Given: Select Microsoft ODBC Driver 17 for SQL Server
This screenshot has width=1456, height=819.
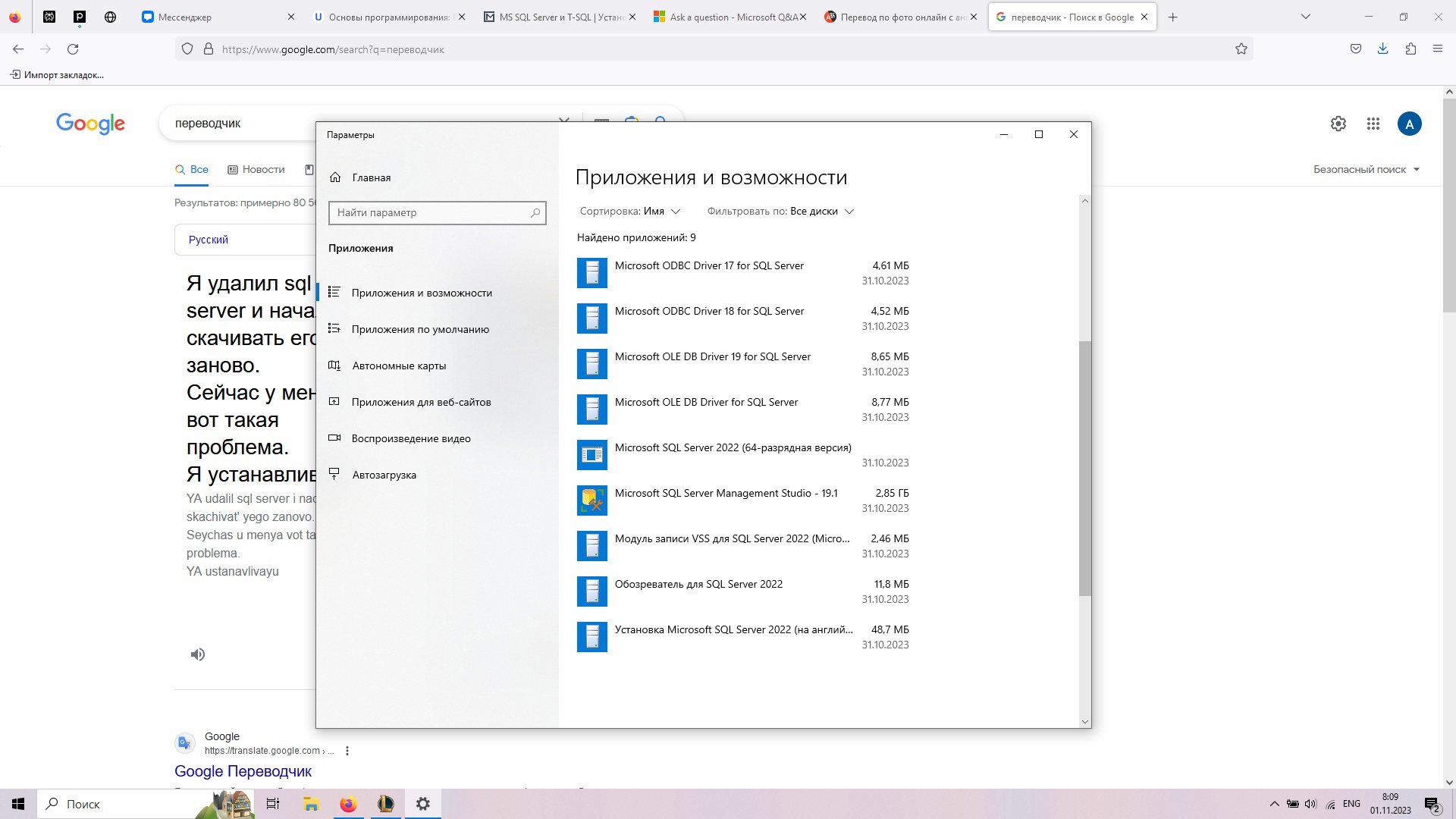Looking at the screenshot, I should click(709, 266).
